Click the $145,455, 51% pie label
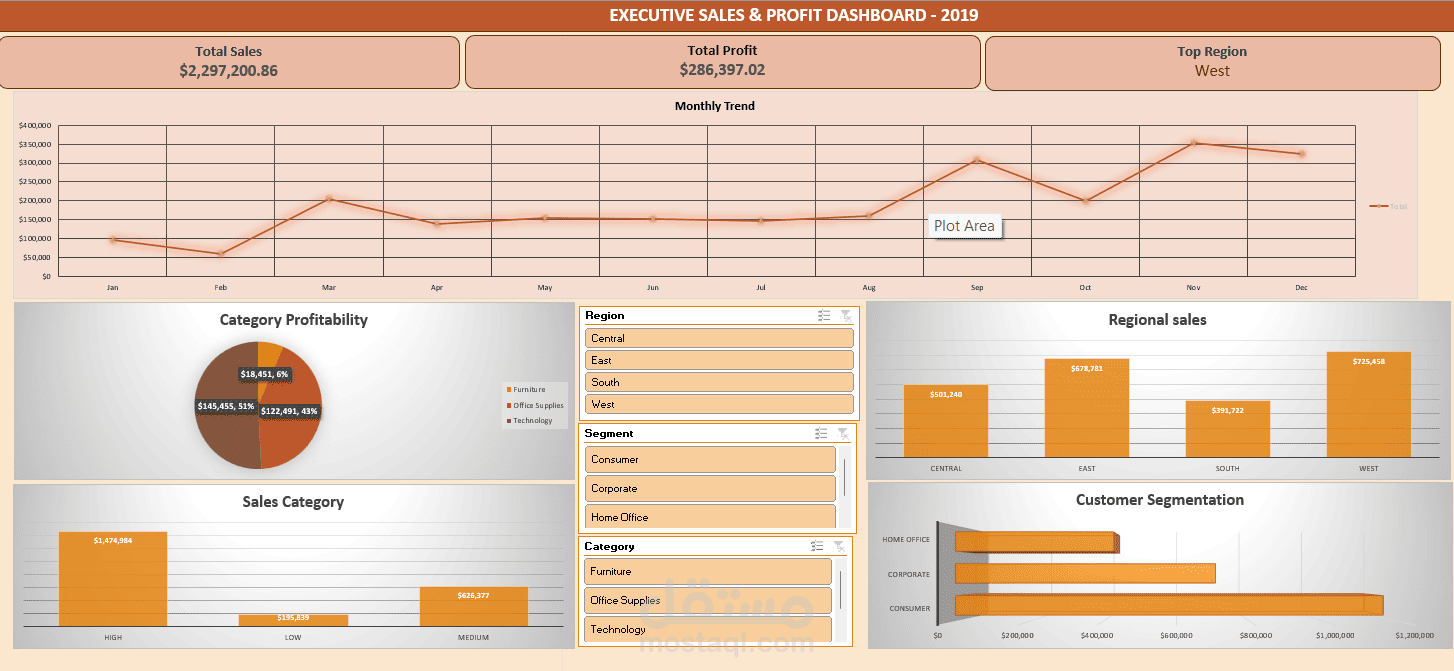Viewport: 1454px width, 671px height. click(226, 407)
